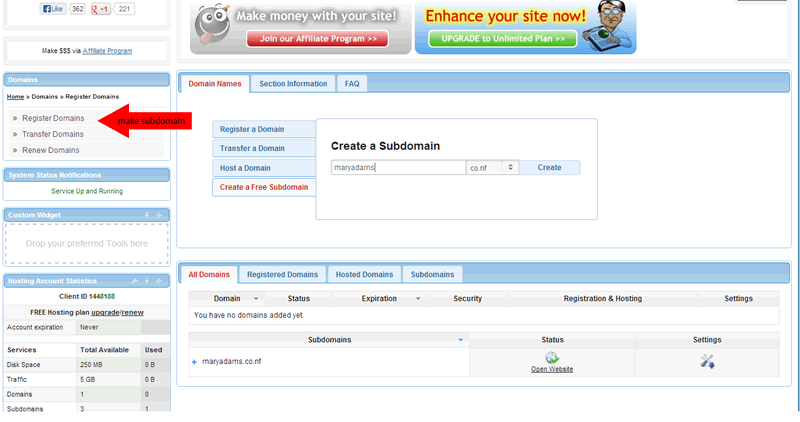The height and width of the screenshot is (422, 800).
Task: Open subdomain settings tools icon
Action: pos(707,360)
